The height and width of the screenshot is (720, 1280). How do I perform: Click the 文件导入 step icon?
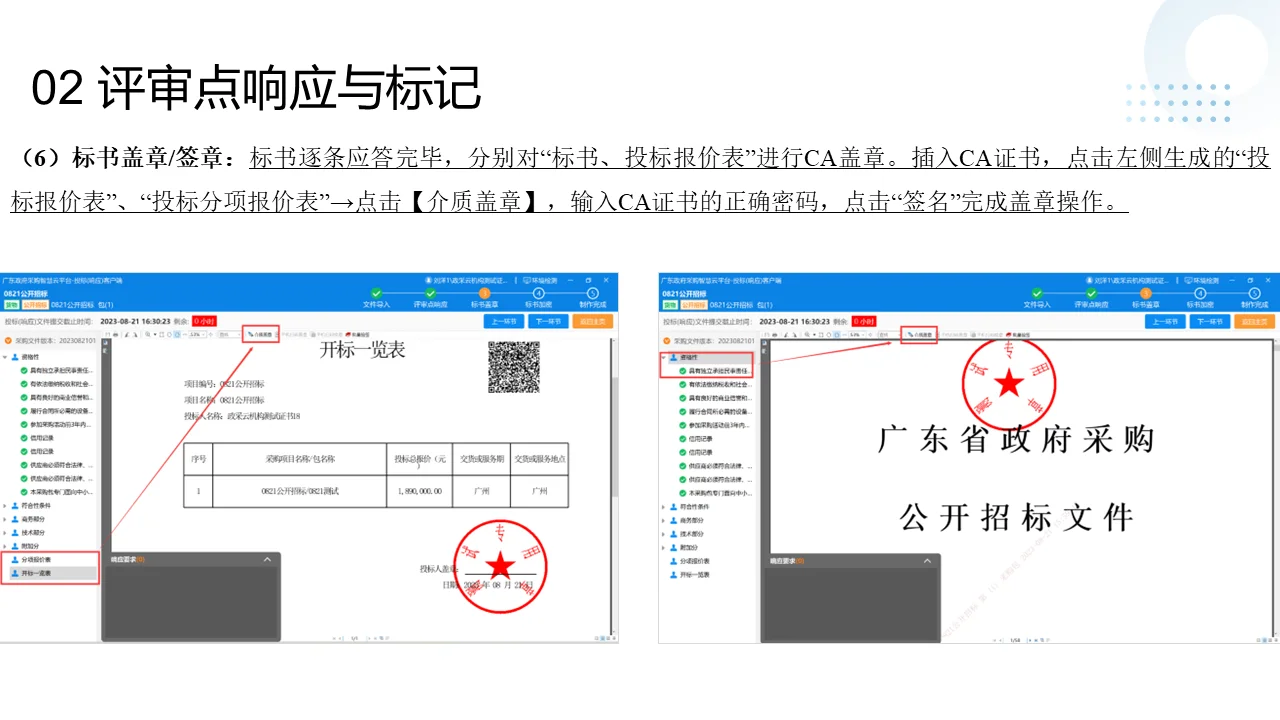[375, 294]
